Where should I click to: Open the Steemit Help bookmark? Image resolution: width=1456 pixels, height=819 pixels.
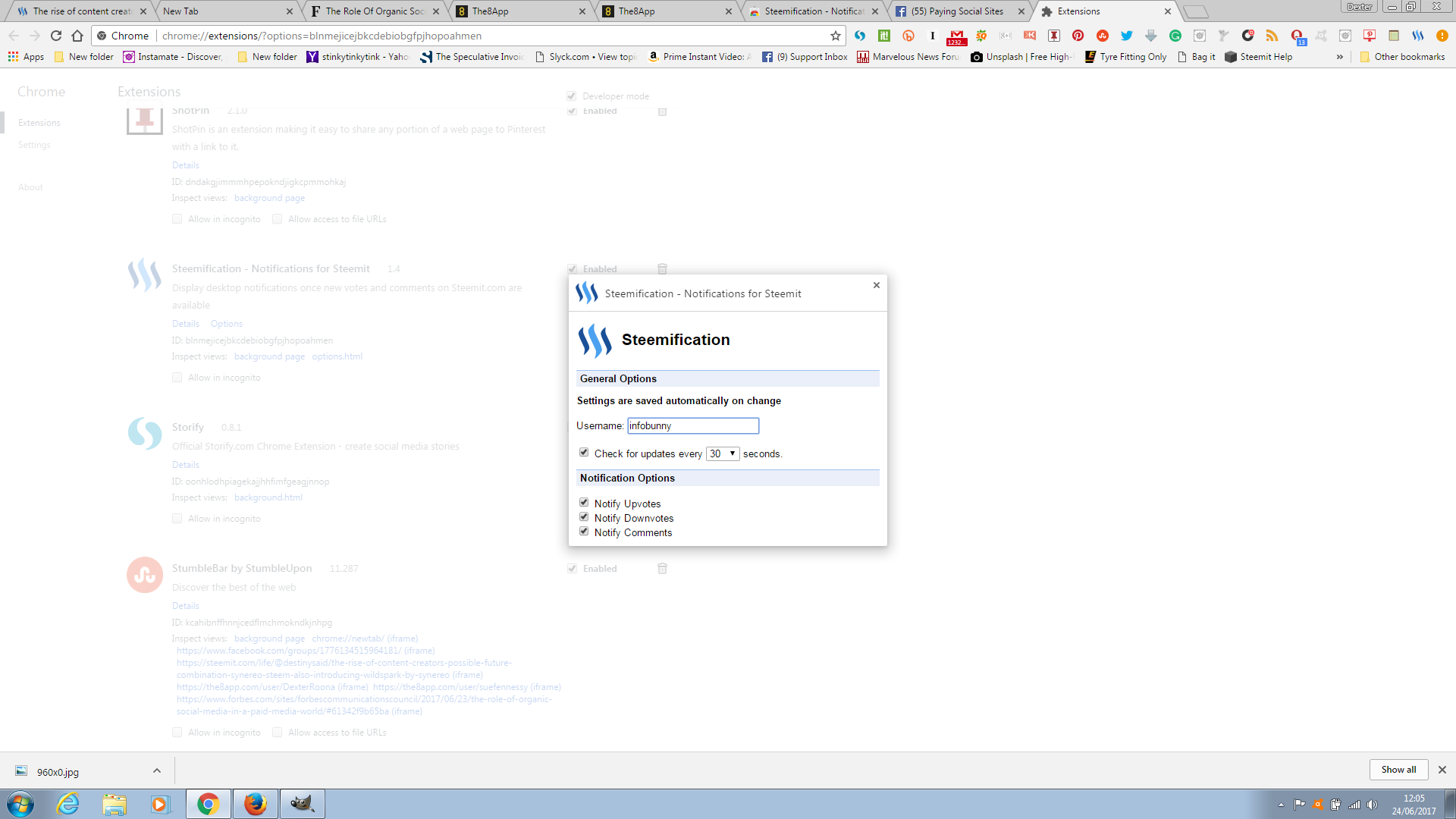click(1258, 57)
